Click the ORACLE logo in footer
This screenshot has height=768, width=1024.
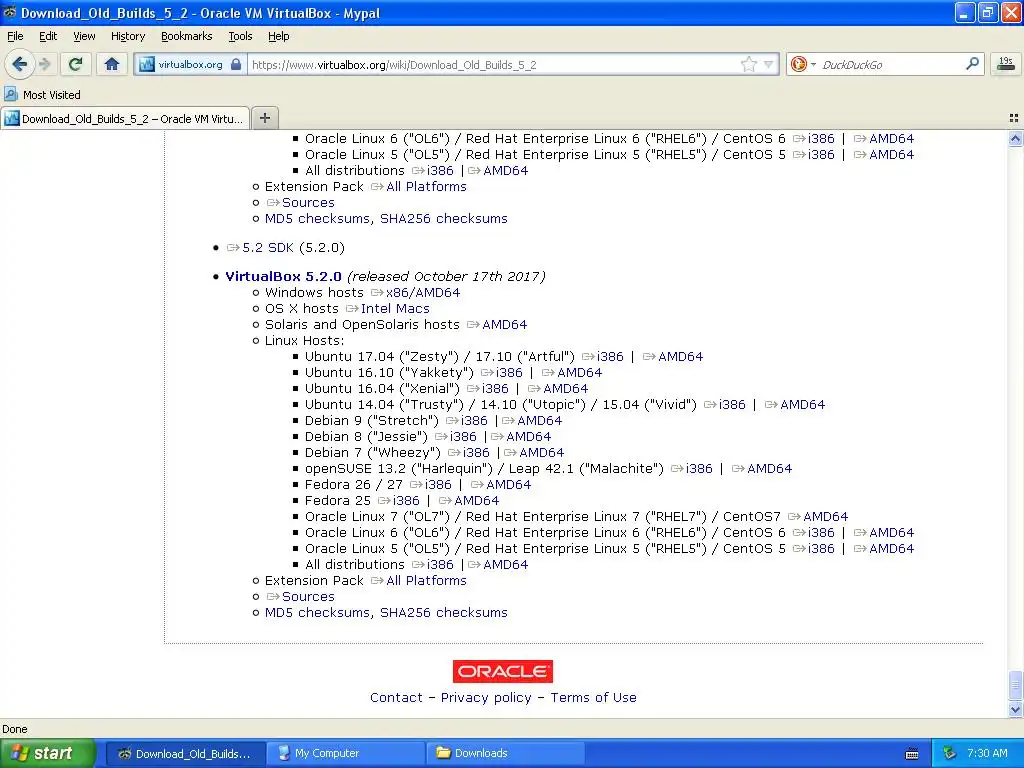(x=502, y=671)
